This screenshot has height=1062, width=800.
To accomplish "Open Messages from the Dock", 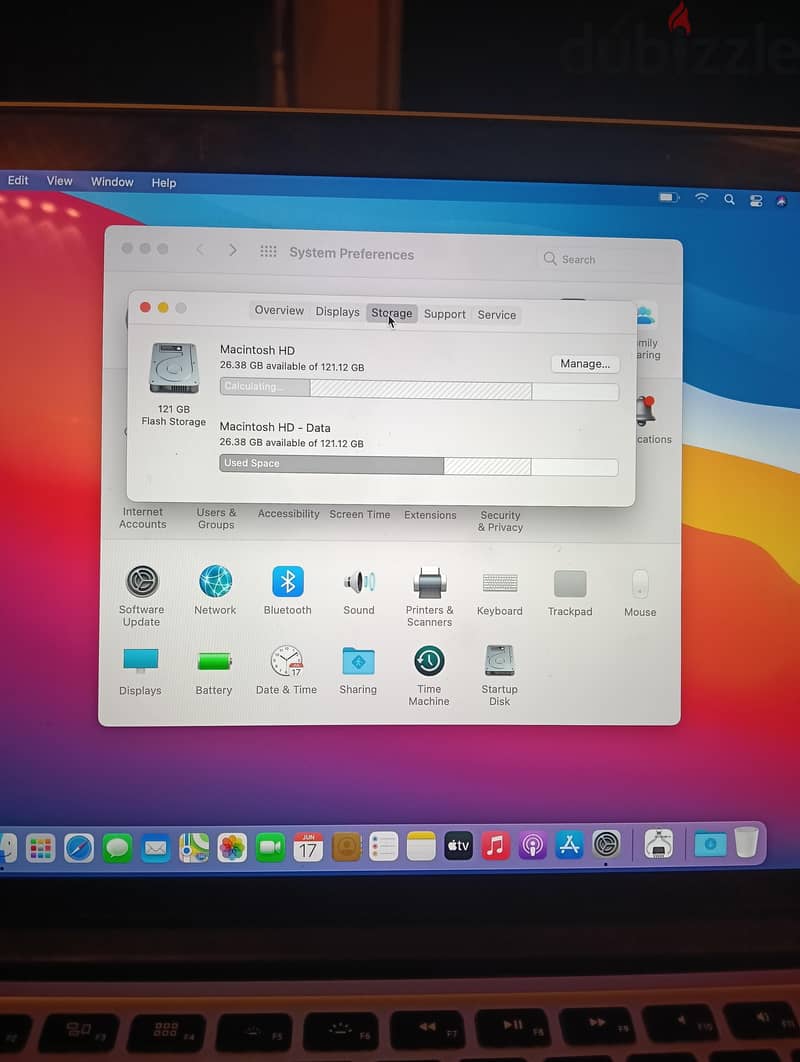I will click(x=117, y=848).
